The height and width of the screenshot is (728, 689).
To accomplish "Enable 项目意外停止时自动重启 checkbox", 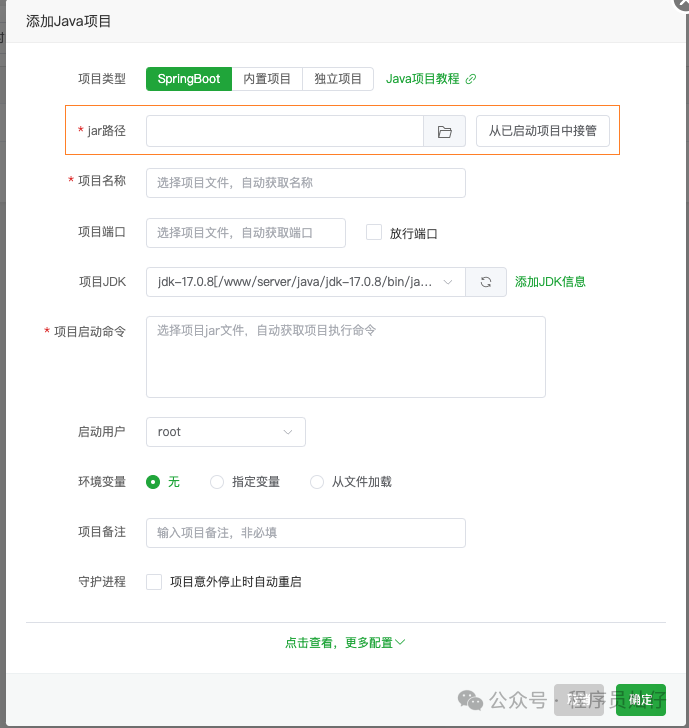I will (x=154, y=582).
